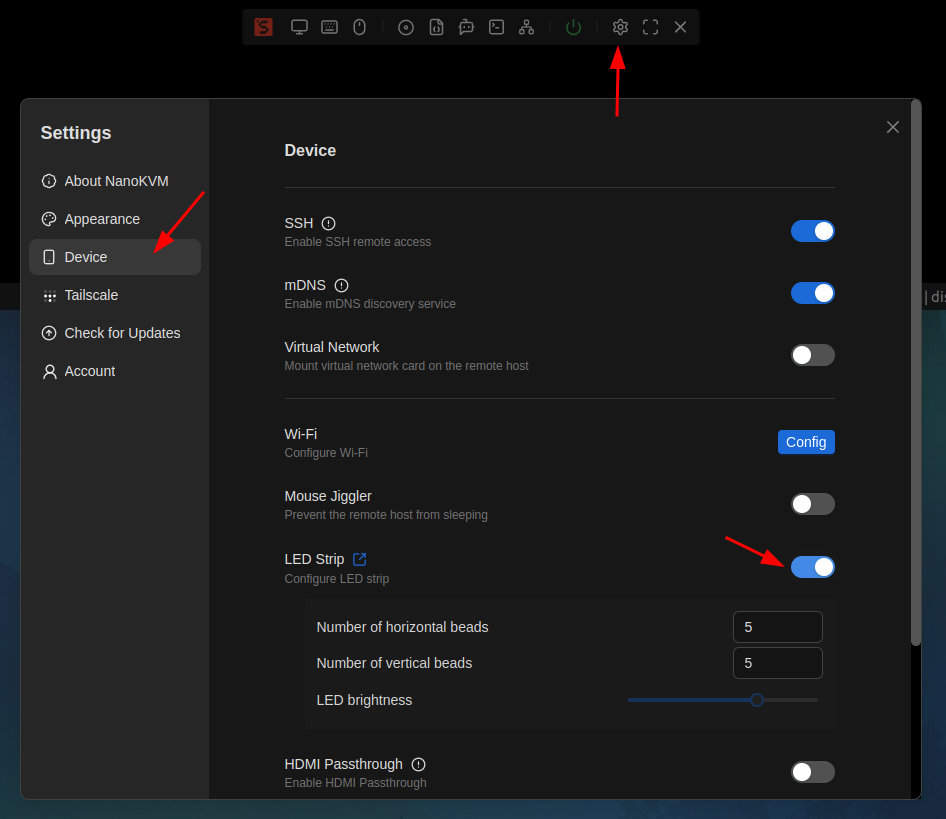Open the Appearance settings section
The image size is (946, 819).
[102, 219]
